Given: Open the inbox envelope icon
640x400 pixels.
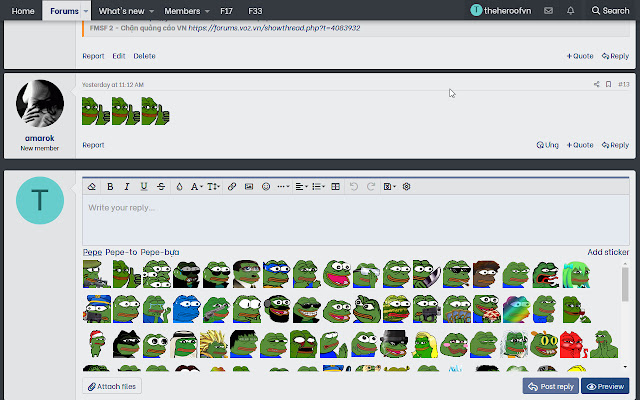Looking at the screenshot, I should click(549, 10).
